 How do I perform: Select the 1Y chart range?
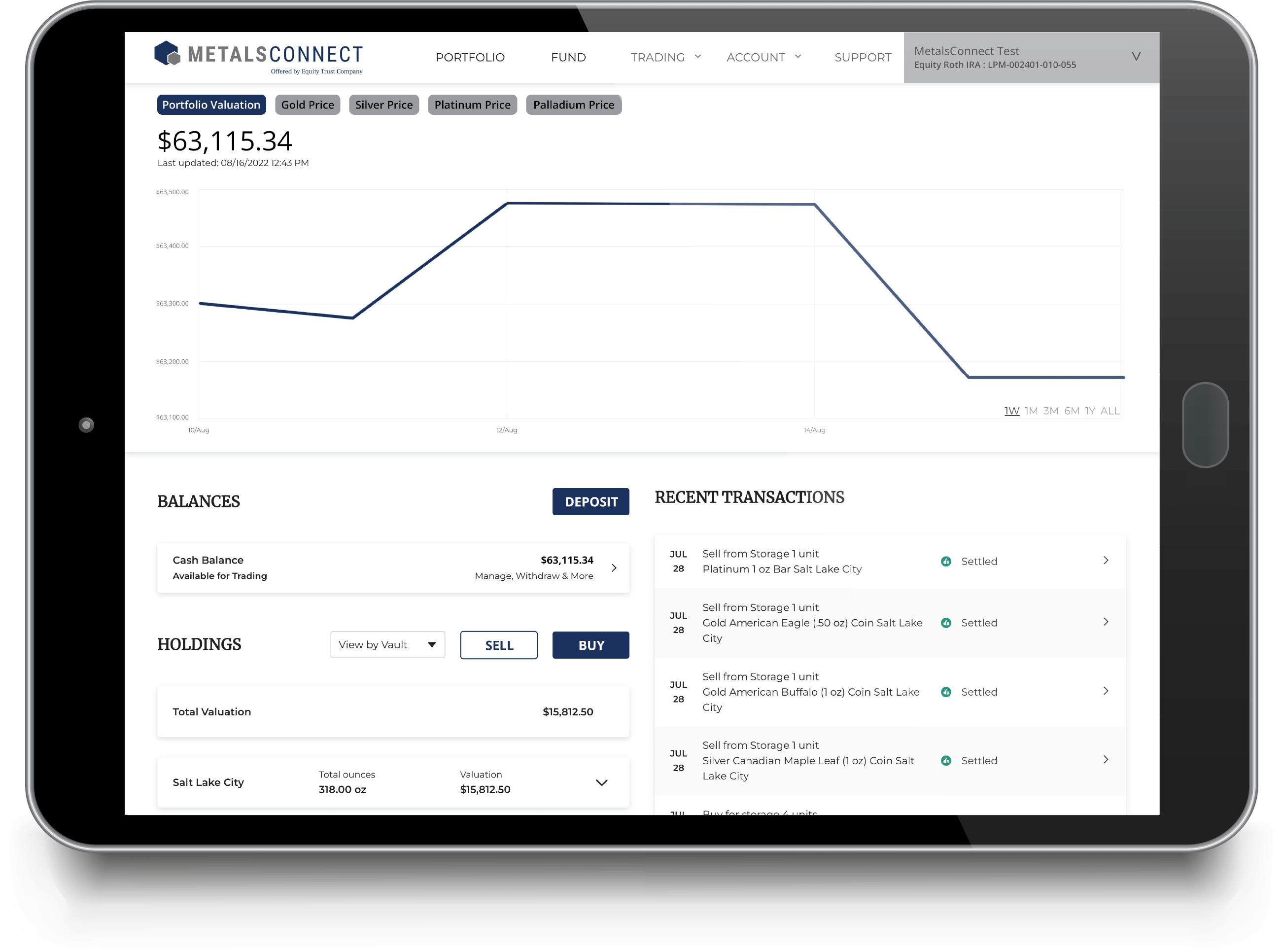coord(1090,411)
